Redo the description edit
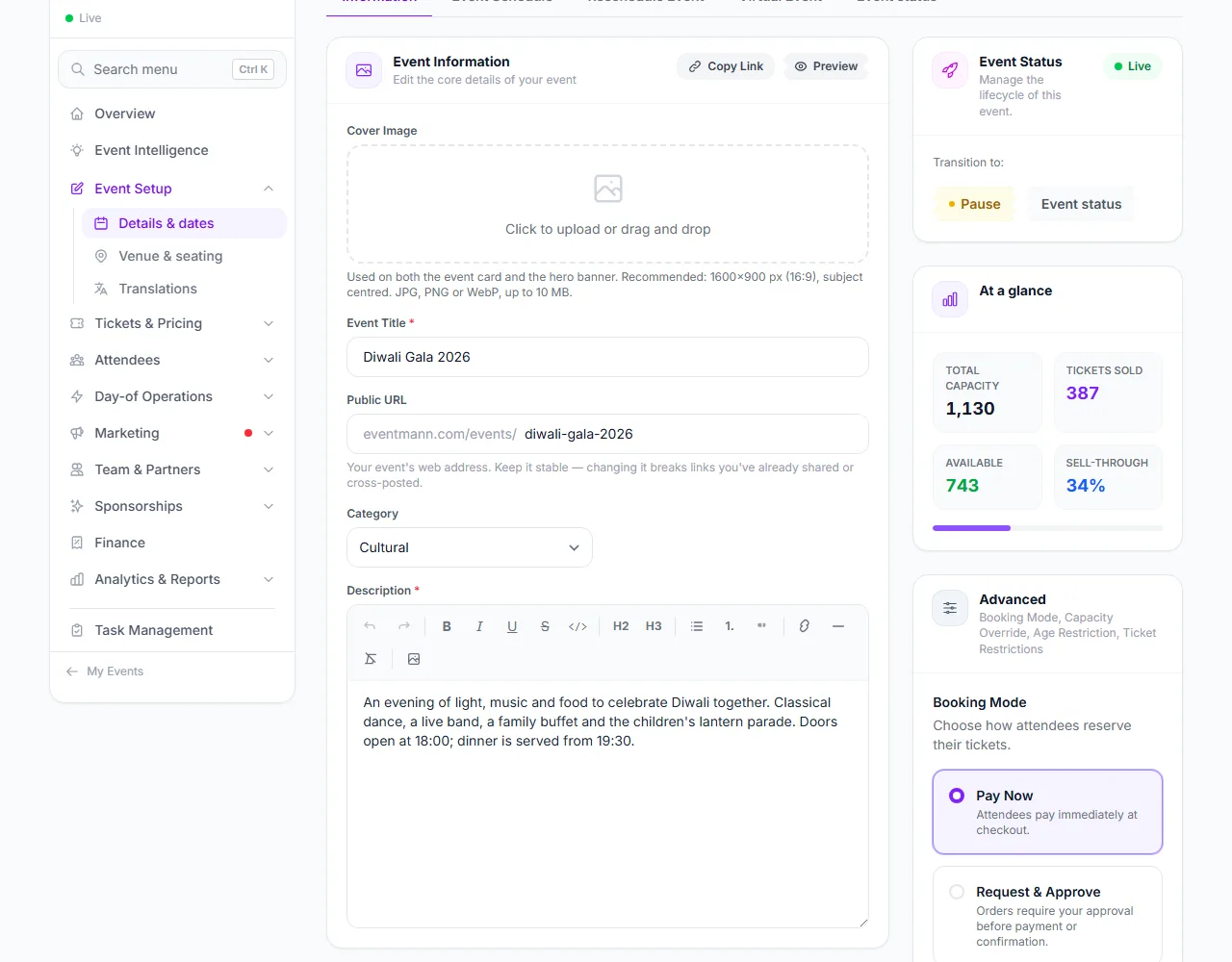Viewport: 1232px width, 962px height. [404, 626]
